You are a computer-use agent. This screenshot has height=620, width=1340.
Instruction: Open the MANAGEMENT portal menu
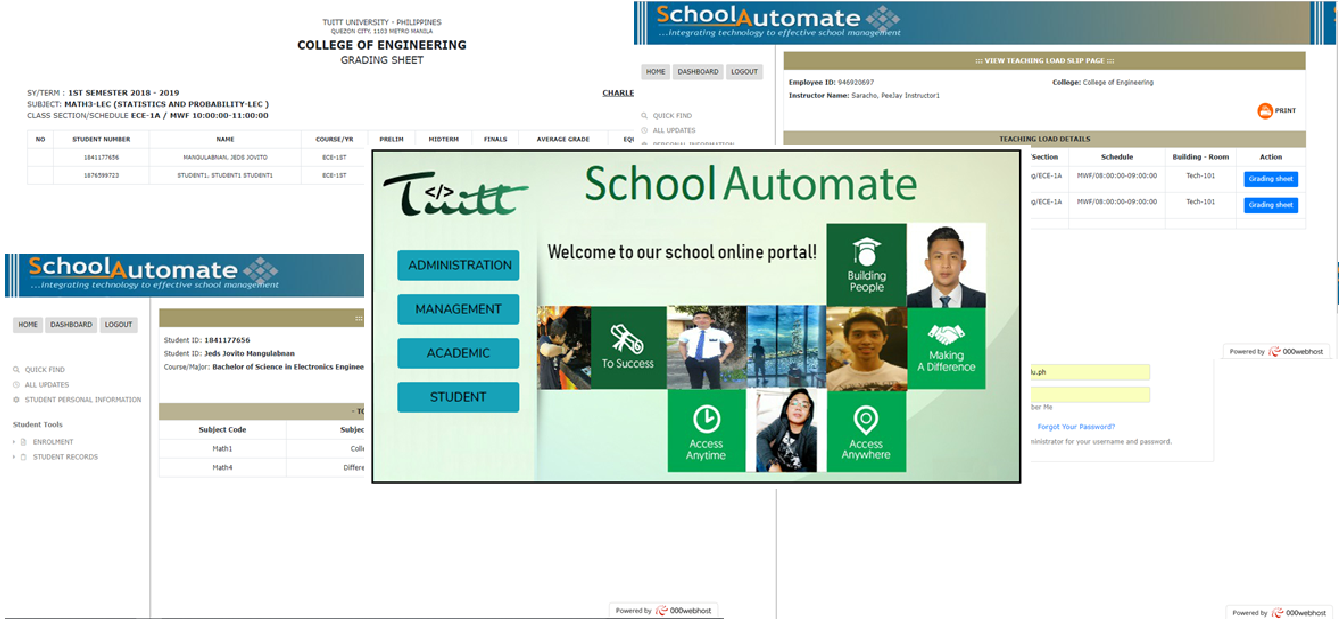pyautogui.click(x=458, y=309)
